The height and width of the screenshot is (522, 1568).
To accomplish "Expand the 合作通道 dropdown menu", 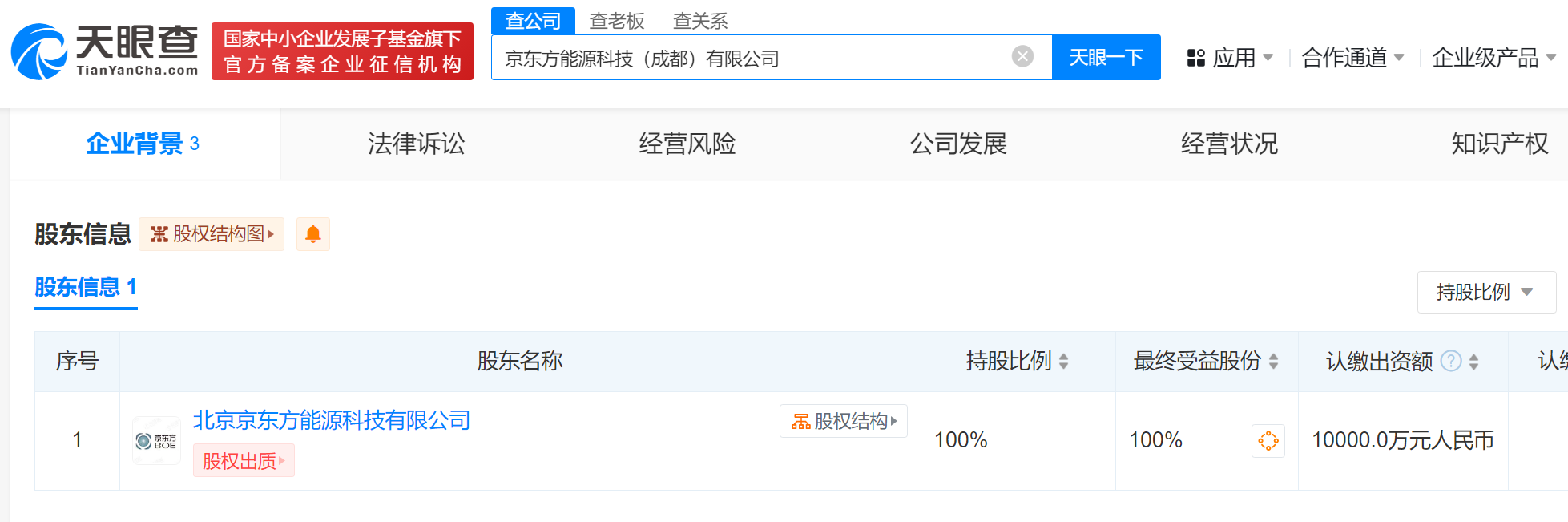I will click(x=1352, y=58).
